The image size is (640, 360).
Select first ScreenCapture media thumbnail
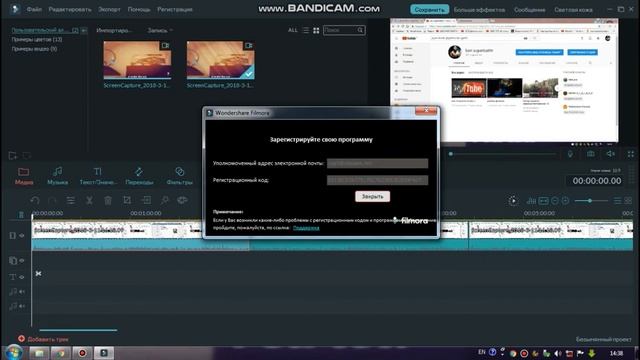(x=137, y=60)
